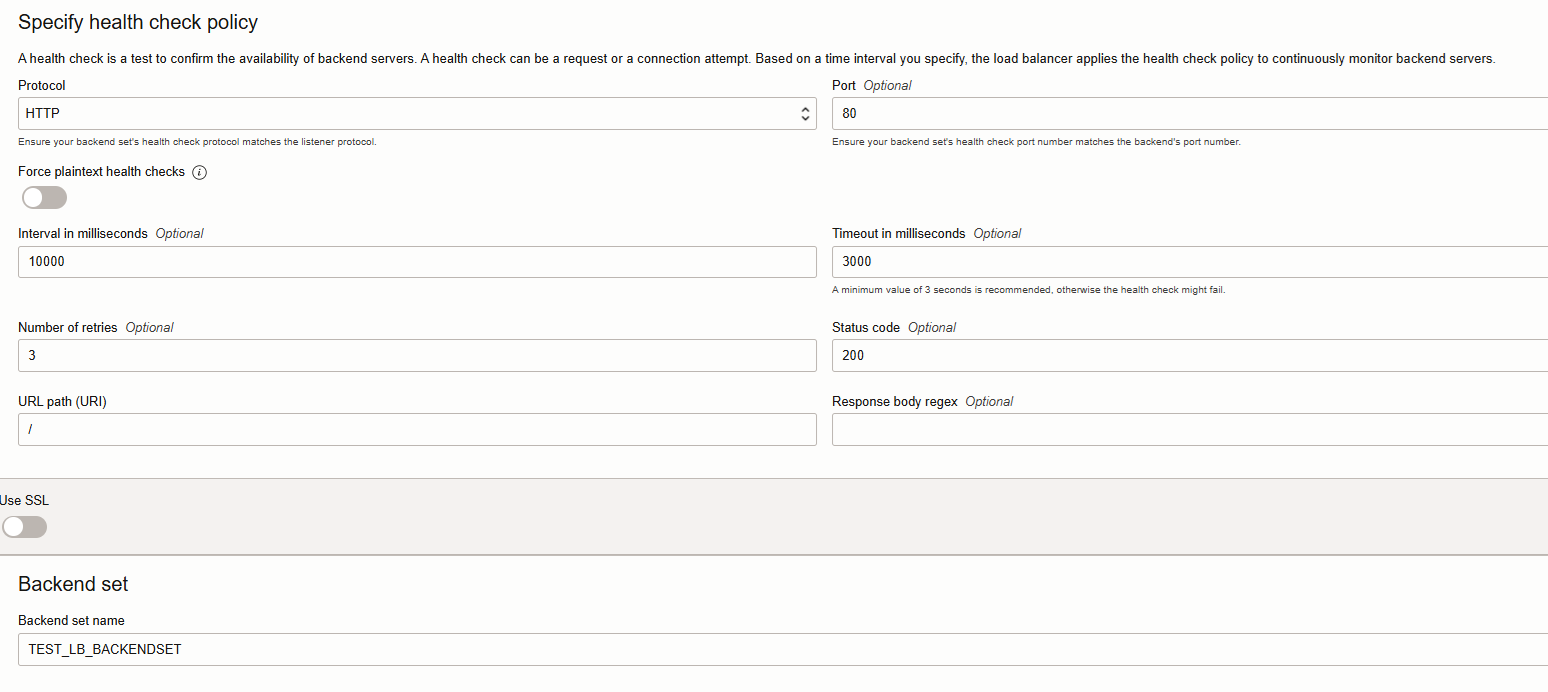
Task: Select the Number of retries field
Action: (x=417, y=356)
